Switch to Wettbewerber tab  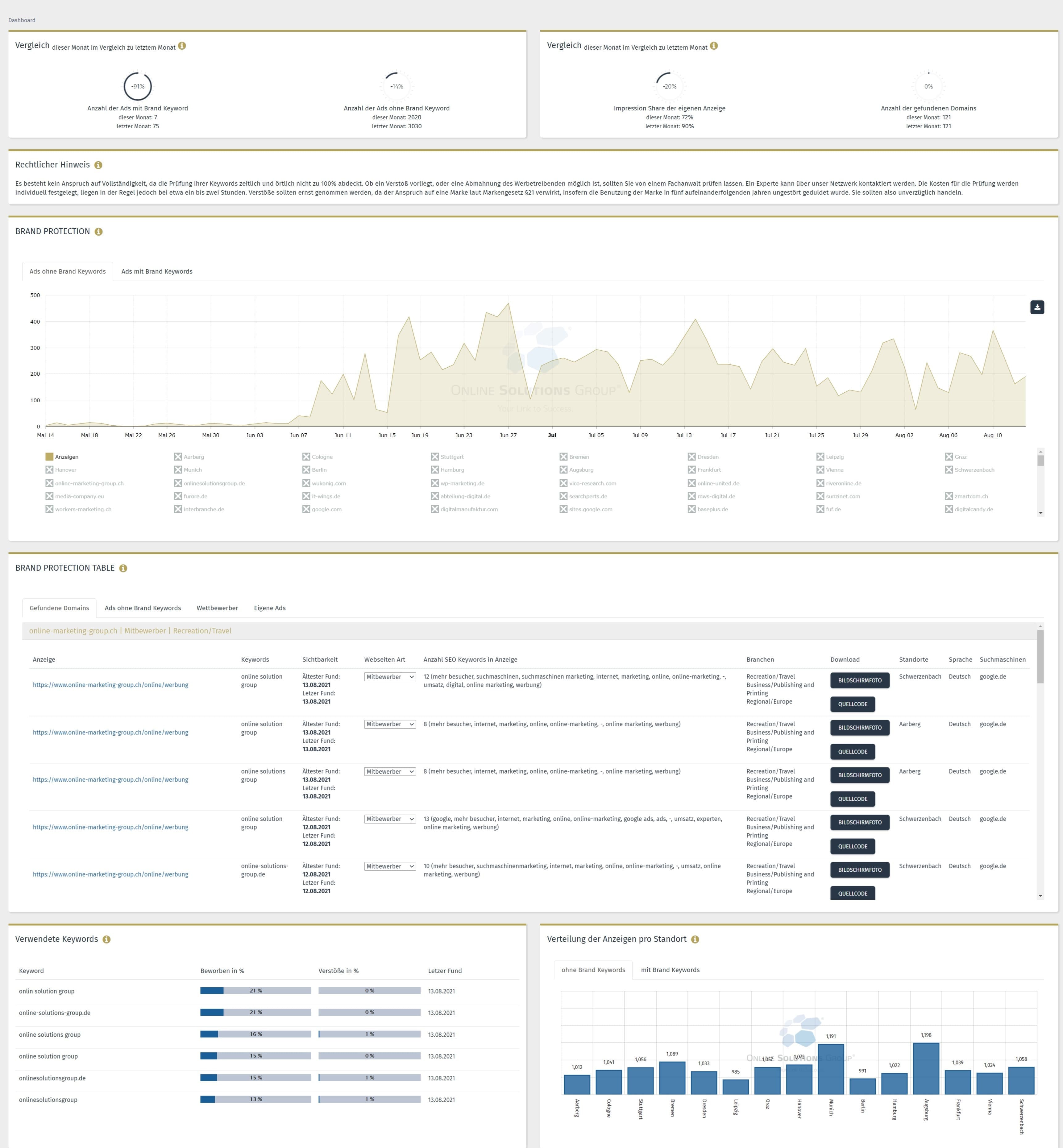(218, 608)
